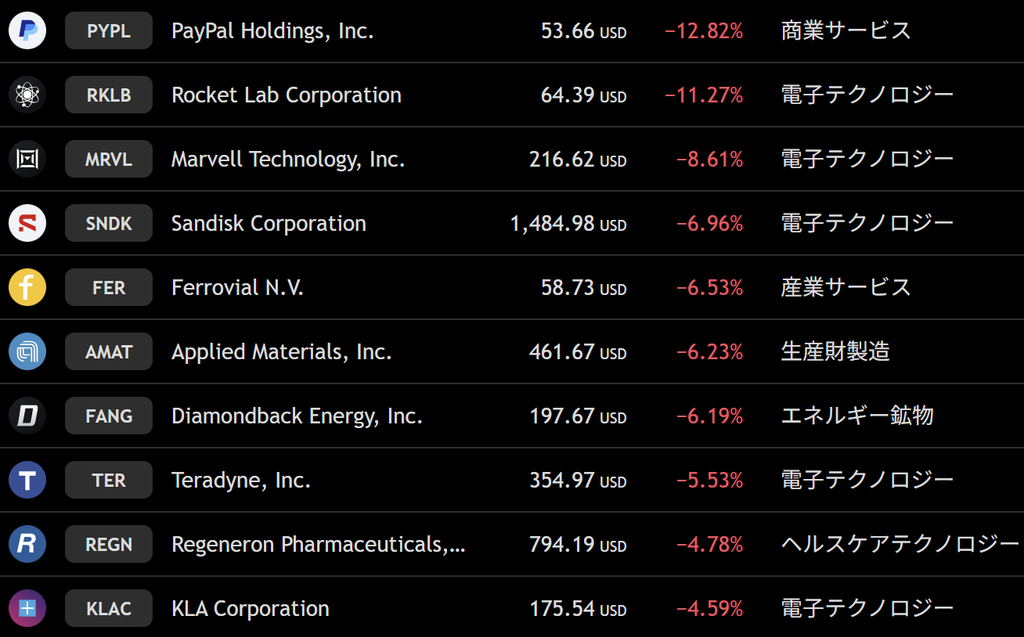Image resolution: width=1024 pixels, height=637 pixels.
Task: Click the Marvell Technology logo icon
Action: [27, 159]
